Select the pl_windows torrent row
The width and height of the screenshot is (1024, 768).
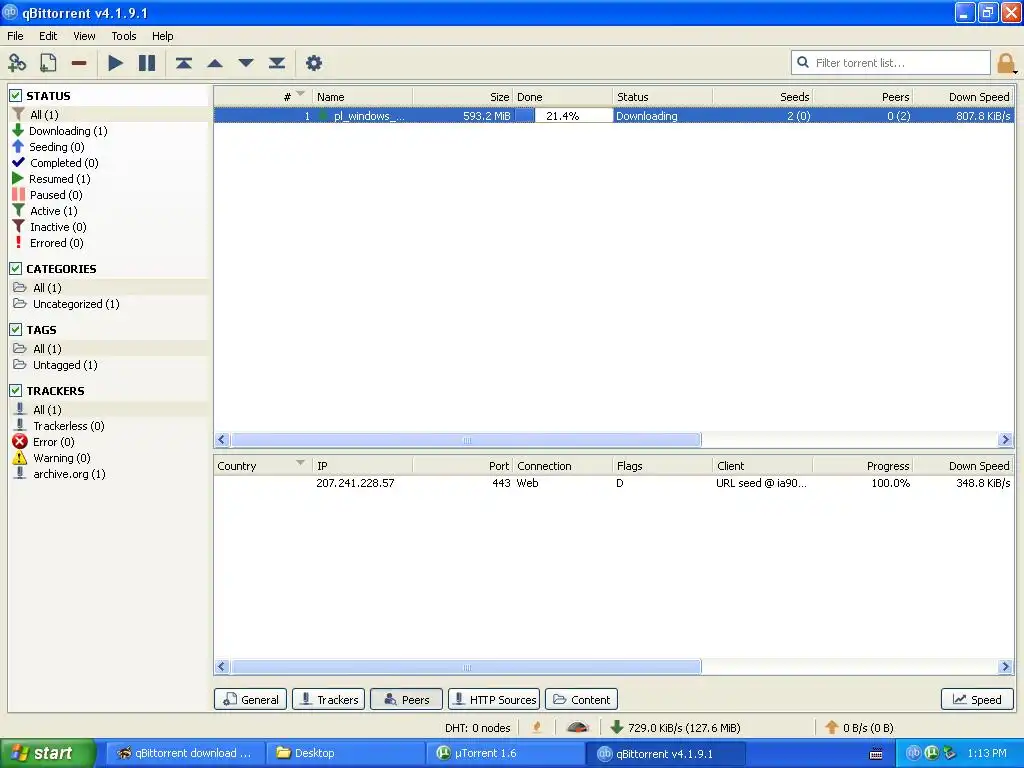click(614, 116)
